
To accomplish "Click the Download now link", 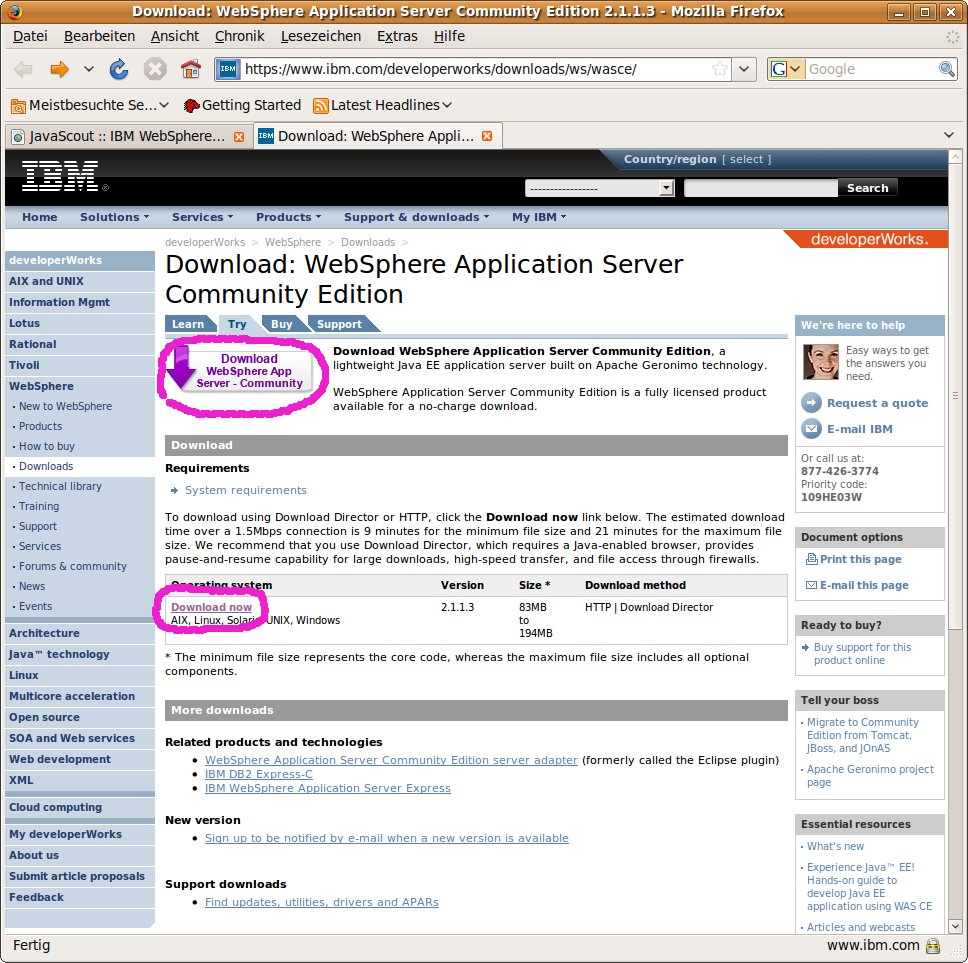I will 211,607.
